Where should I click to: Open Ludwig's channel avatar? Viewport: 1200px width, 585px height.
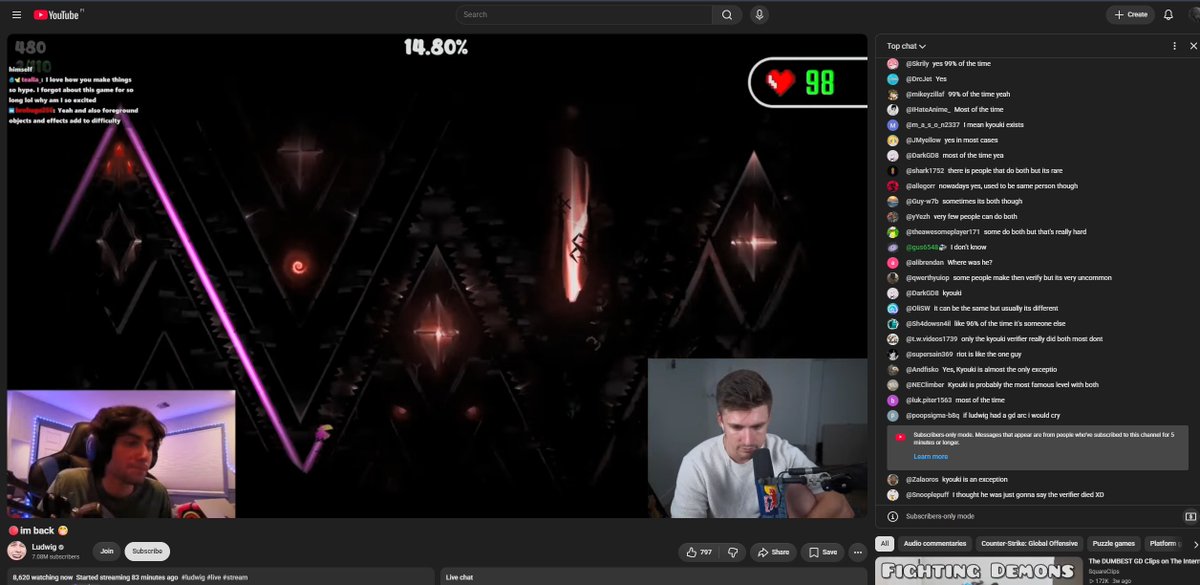16,551
